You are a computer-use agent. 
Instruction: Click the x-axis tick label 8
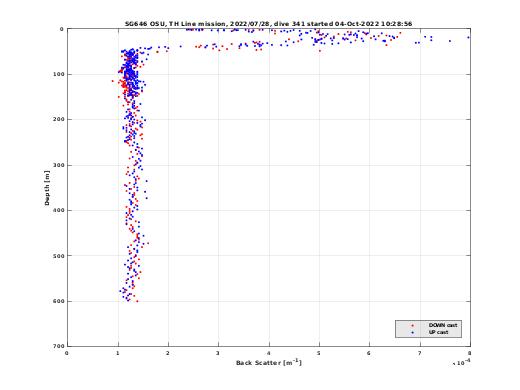(x=470, y=353)
